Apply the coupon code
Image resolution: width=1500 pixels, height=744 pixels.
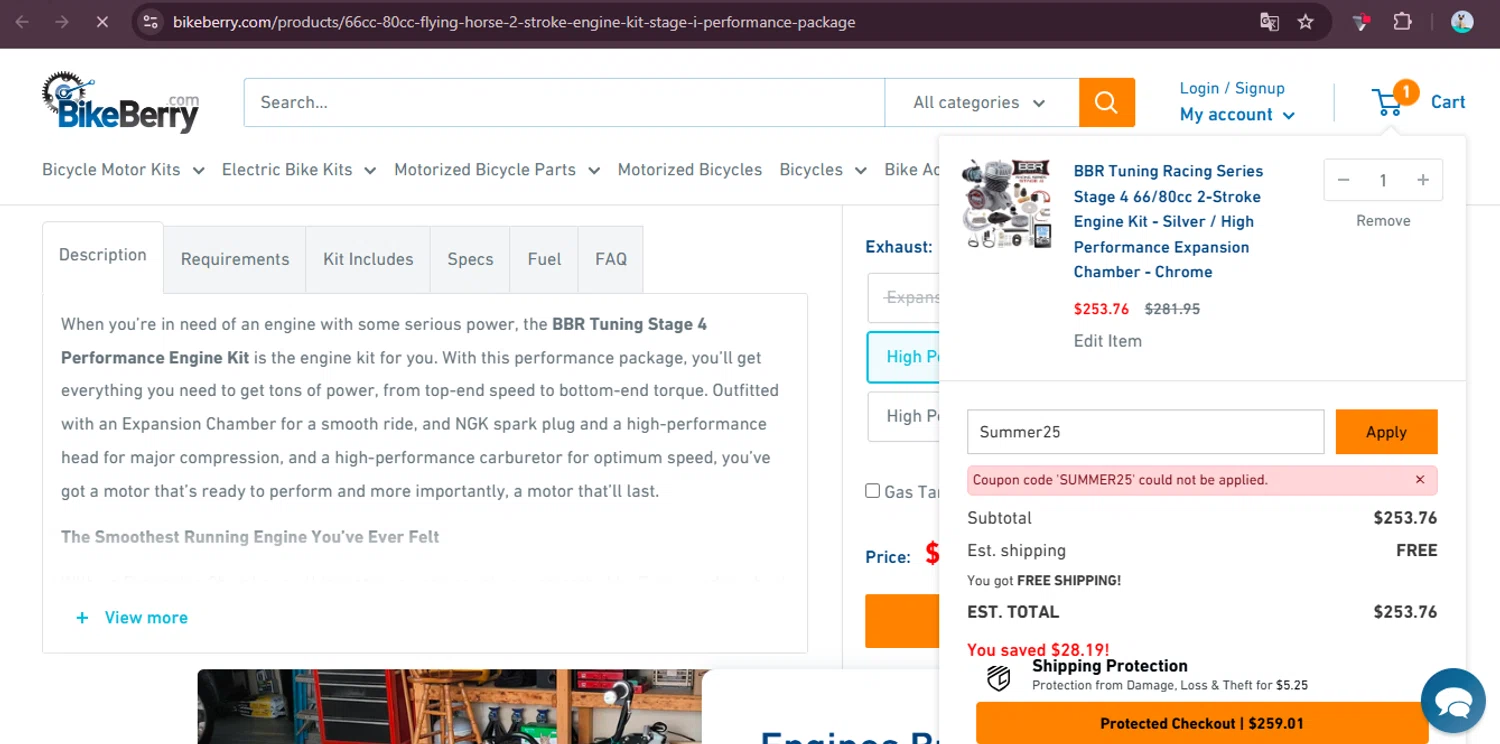coord(1386,432)
